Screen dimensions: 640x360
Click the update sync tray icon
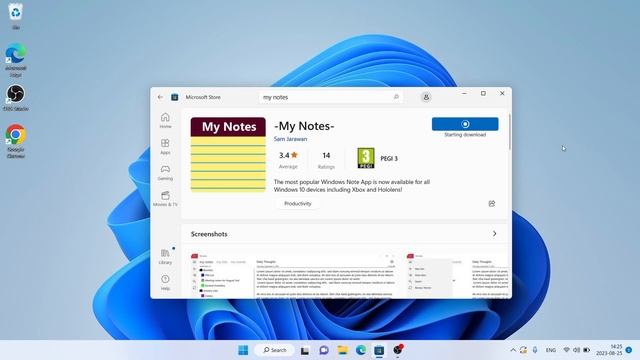click(x=523, y=350)
